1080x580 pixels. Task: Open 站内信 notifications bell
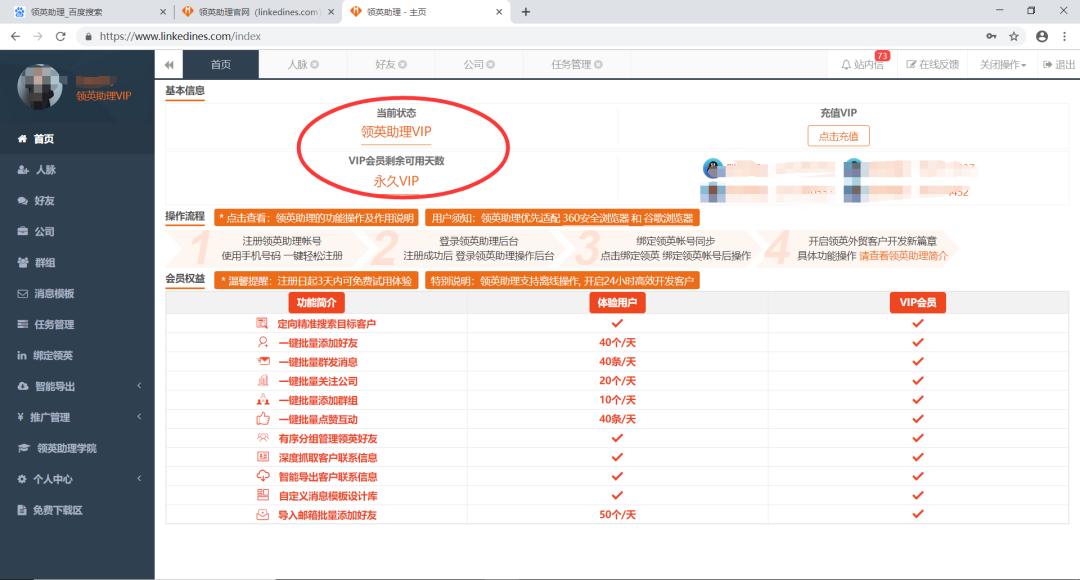[862, 64]
